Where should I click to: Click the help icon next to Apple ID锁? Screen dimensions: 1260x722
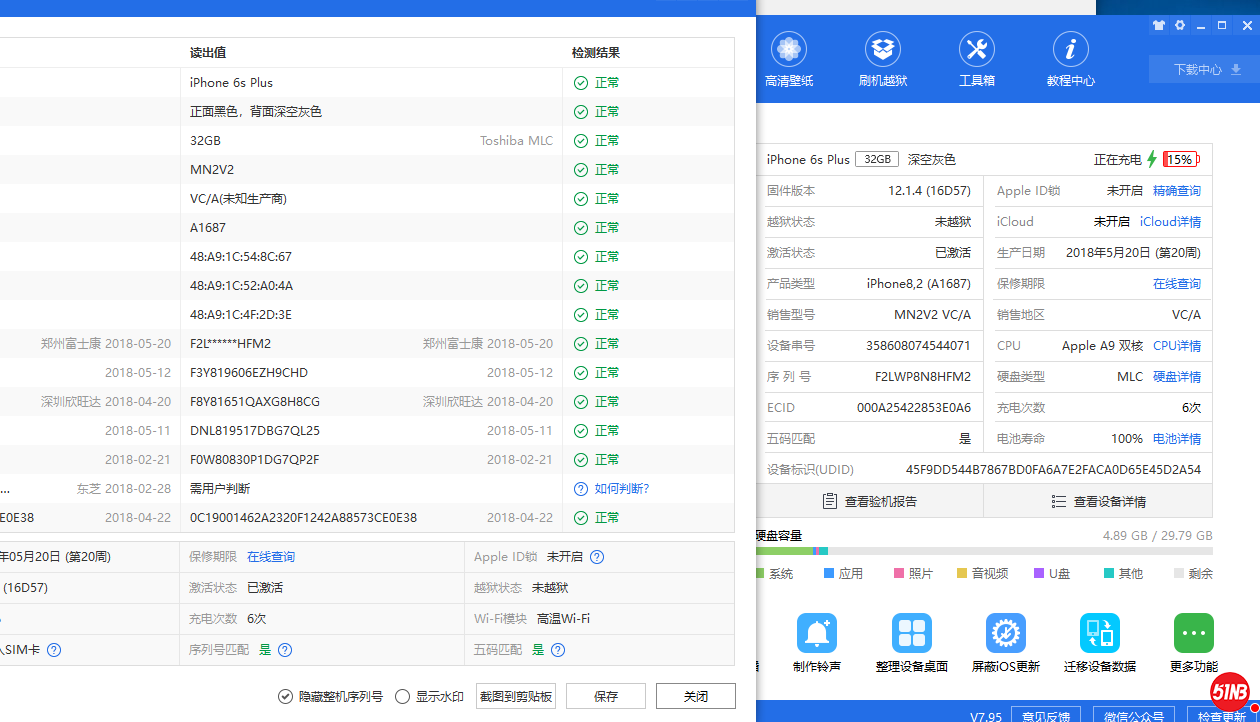point(597,557)
